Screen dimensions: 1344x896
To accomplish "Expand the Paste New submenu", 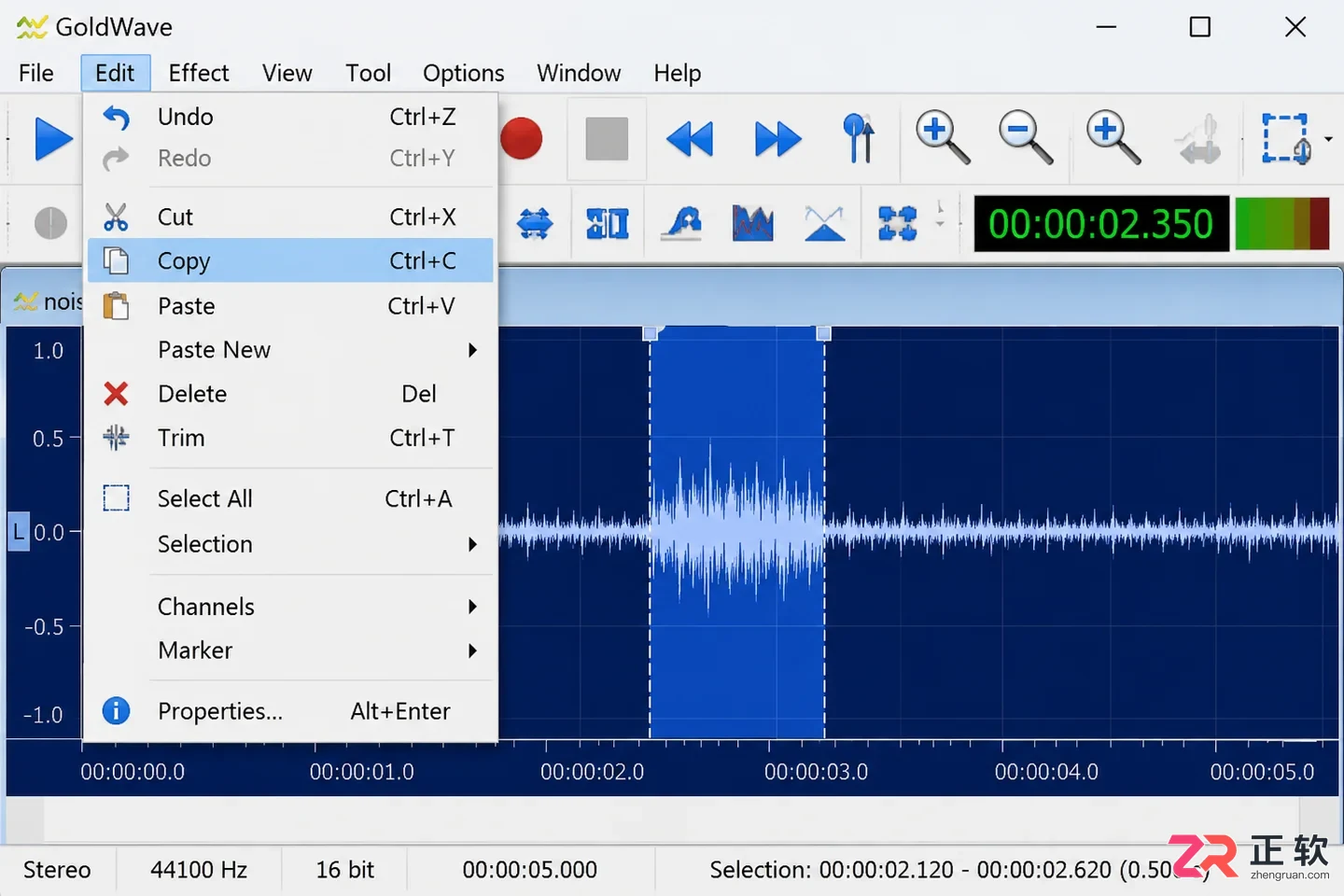I will click(290, 350).
